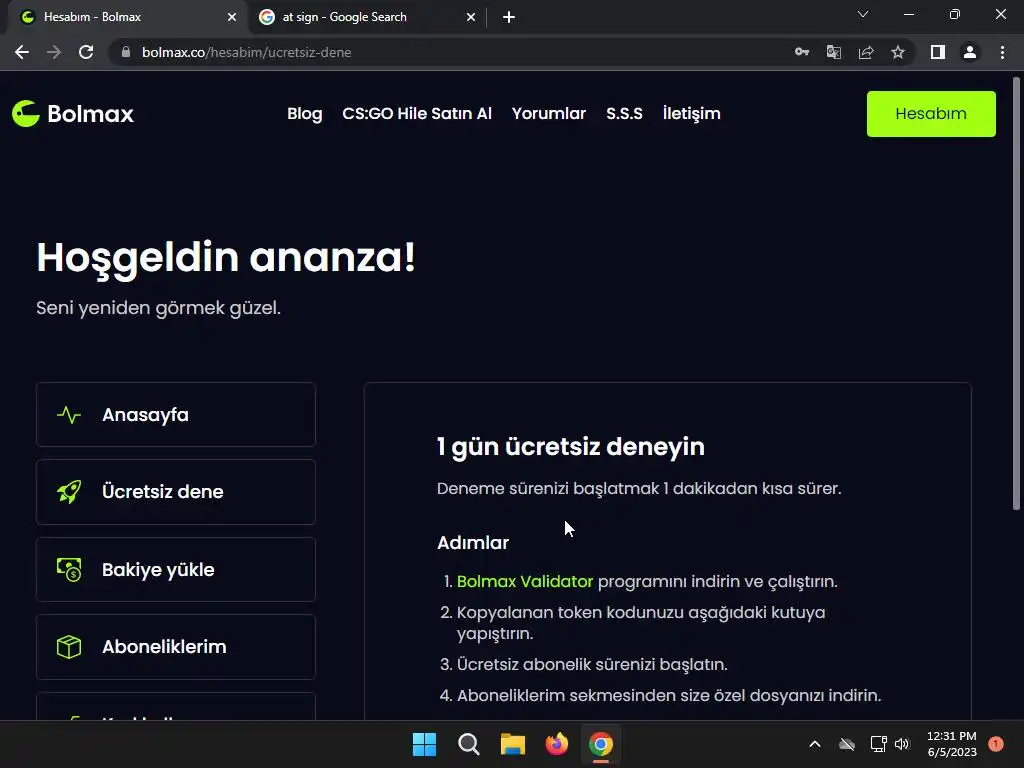Open File Explorer from taskbar

pos(513,744)
